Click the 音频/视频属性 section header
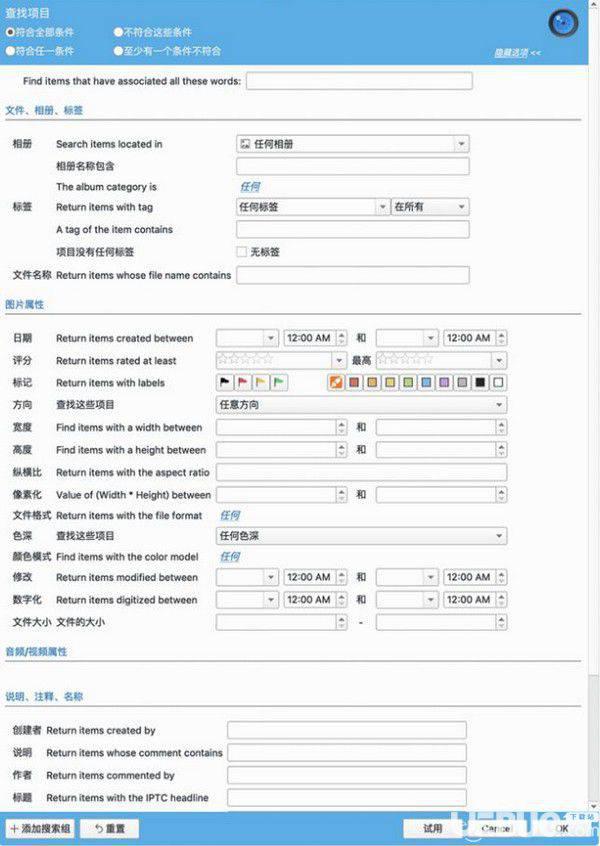 (x=36, y=652)
